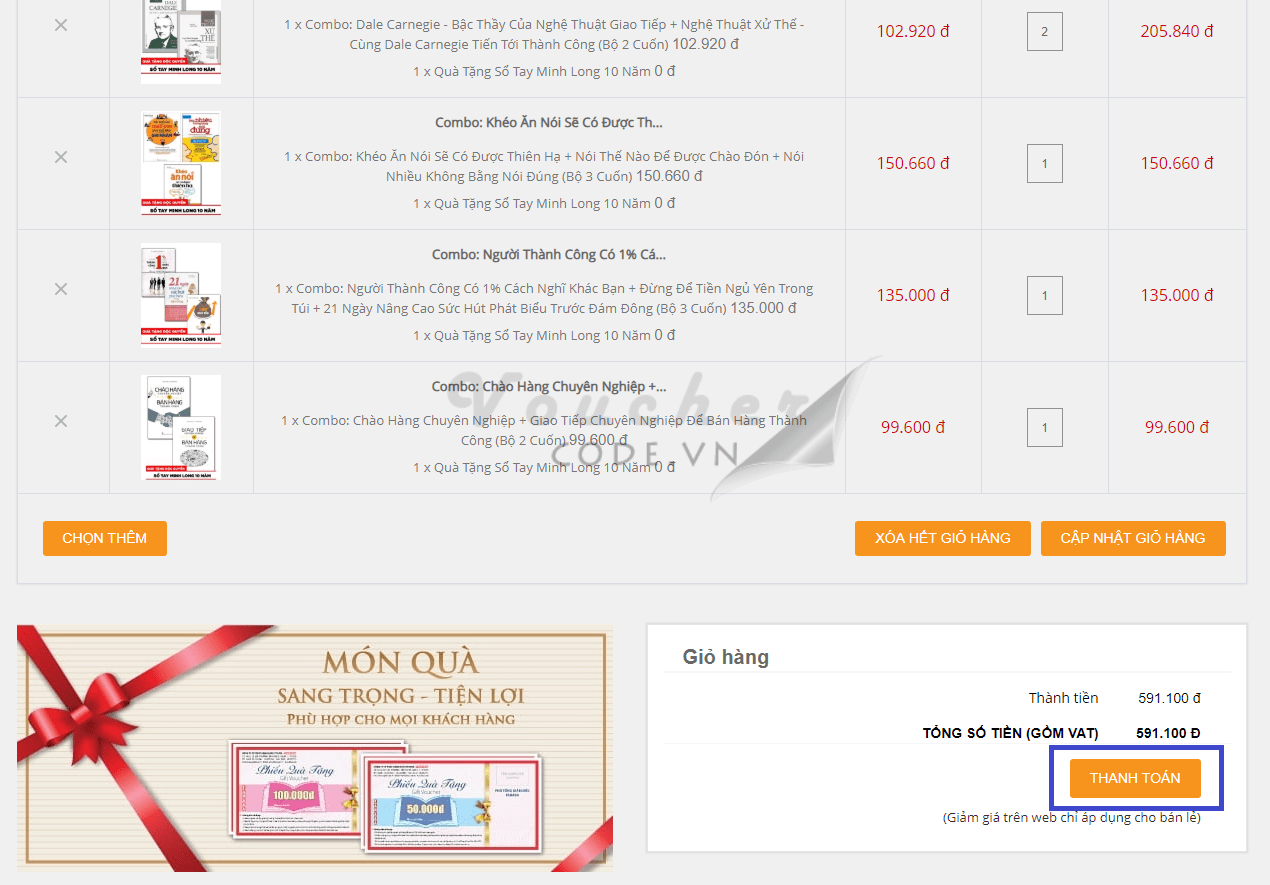
Task: Remove the Chào Hàng Chuyên Nghiệp combo
Action: tap(61, 421)
